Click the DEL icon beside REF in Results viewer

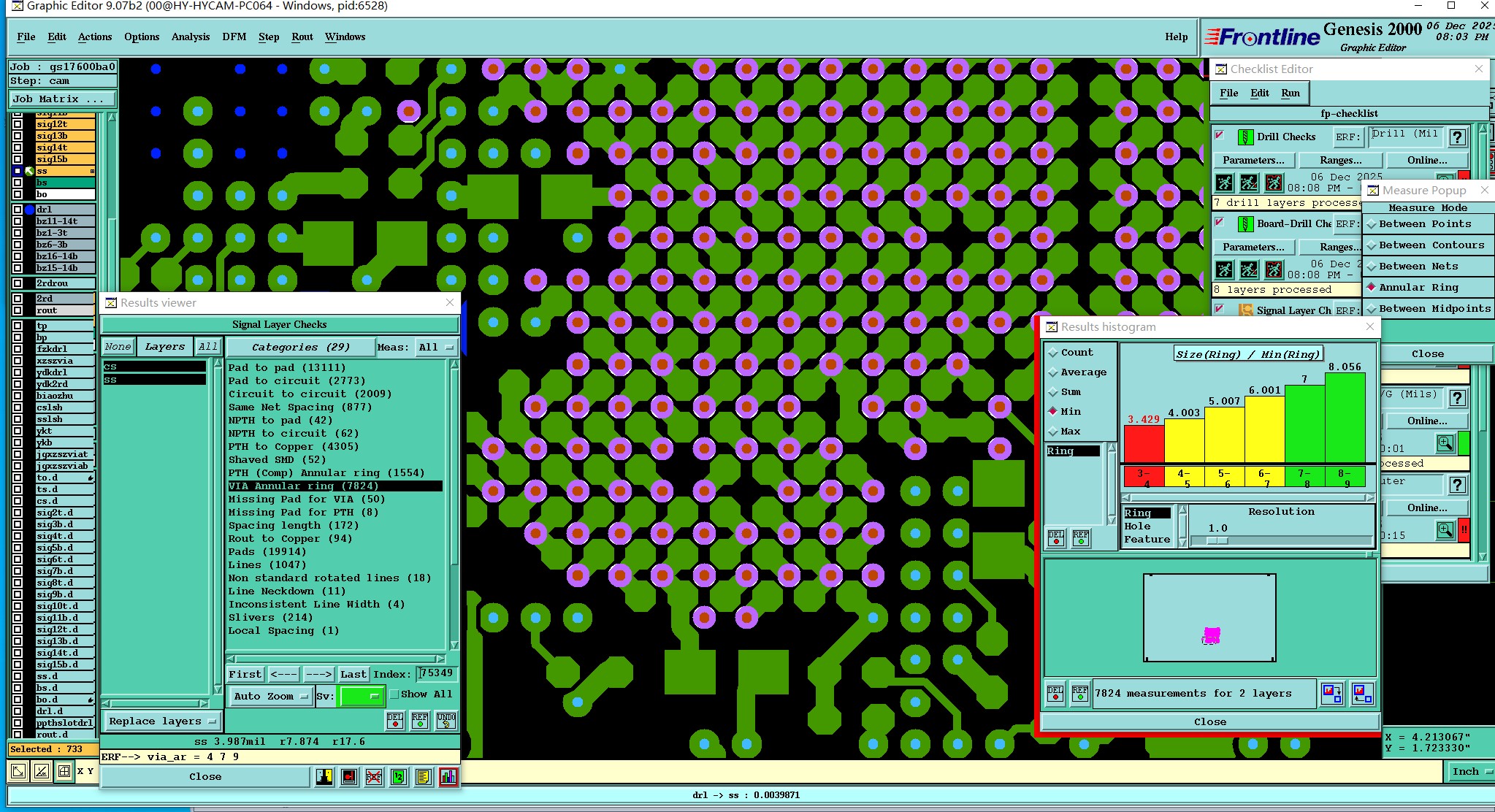pyautogui.click(x=395, y=721)
